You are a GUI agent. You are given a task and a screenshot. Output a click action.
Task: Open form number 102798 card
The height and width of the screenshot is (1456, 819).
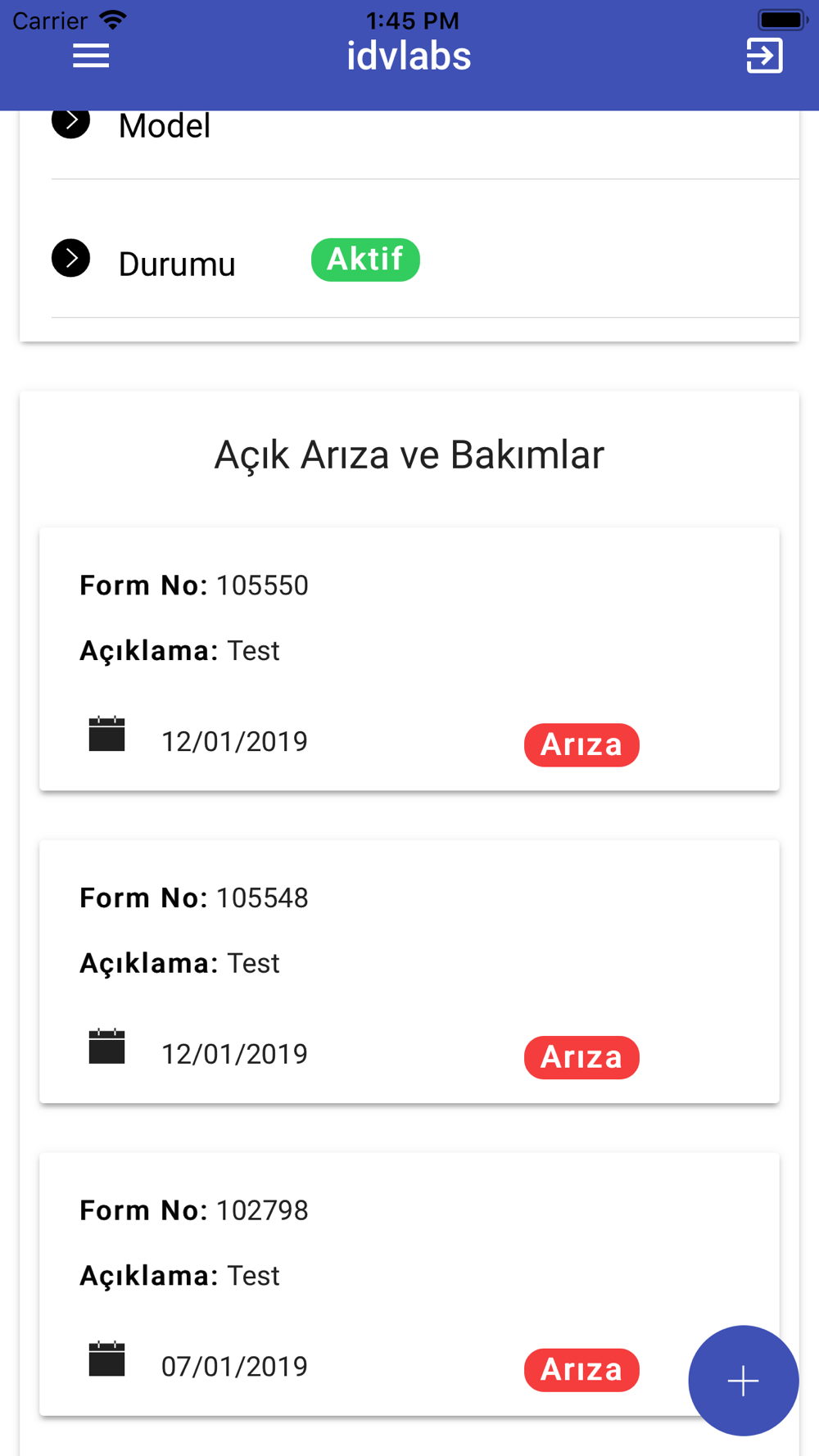[x=409, y=1285]
